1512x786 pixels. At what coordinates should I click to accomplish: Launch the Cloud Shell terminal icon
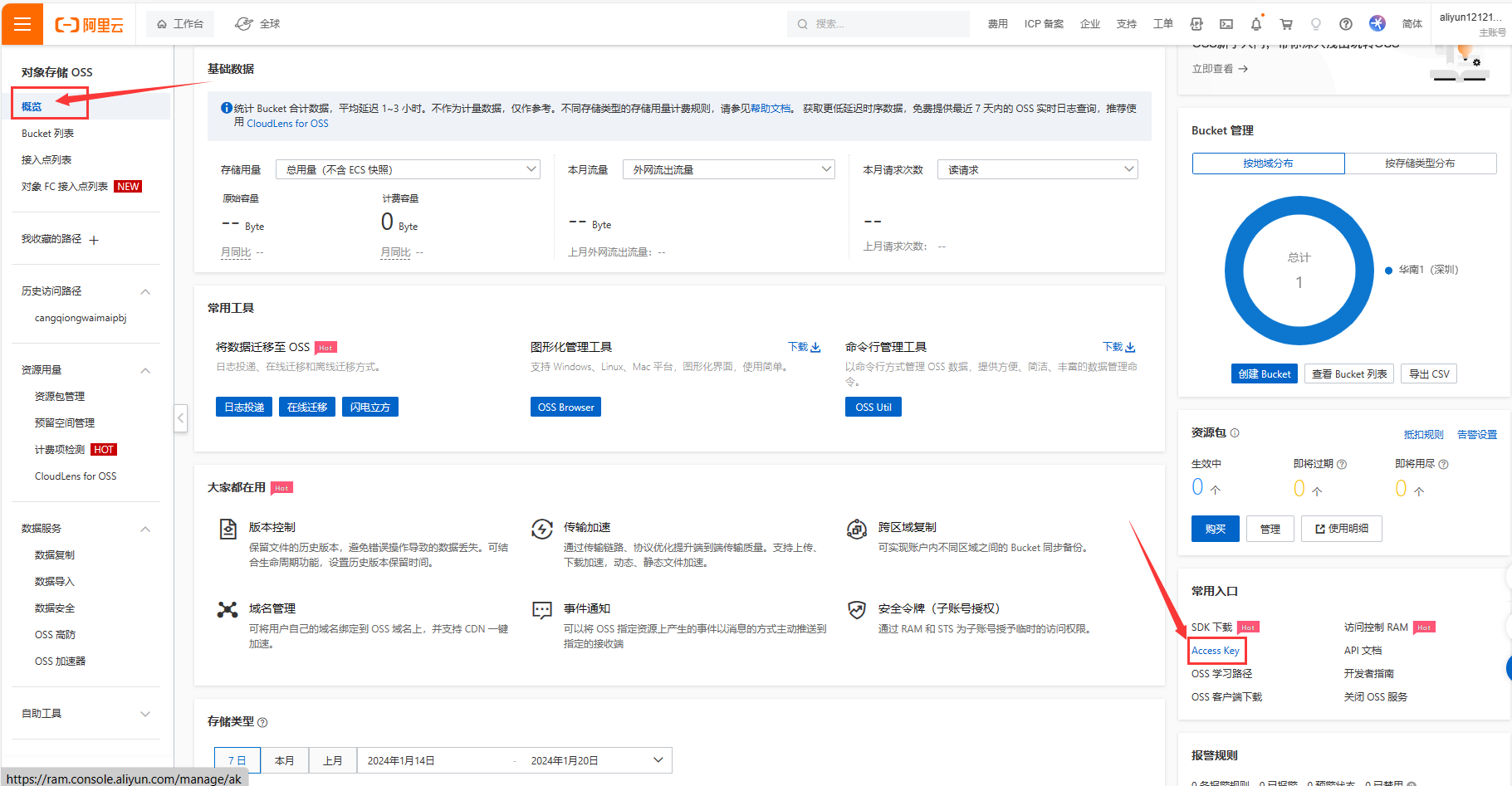(1226, 24)
